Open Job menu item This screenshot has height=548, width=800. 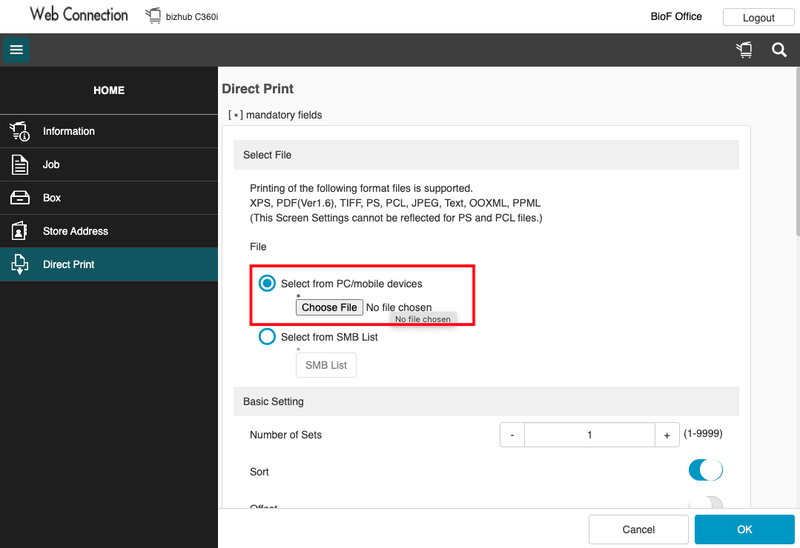(x=109, y=164)
